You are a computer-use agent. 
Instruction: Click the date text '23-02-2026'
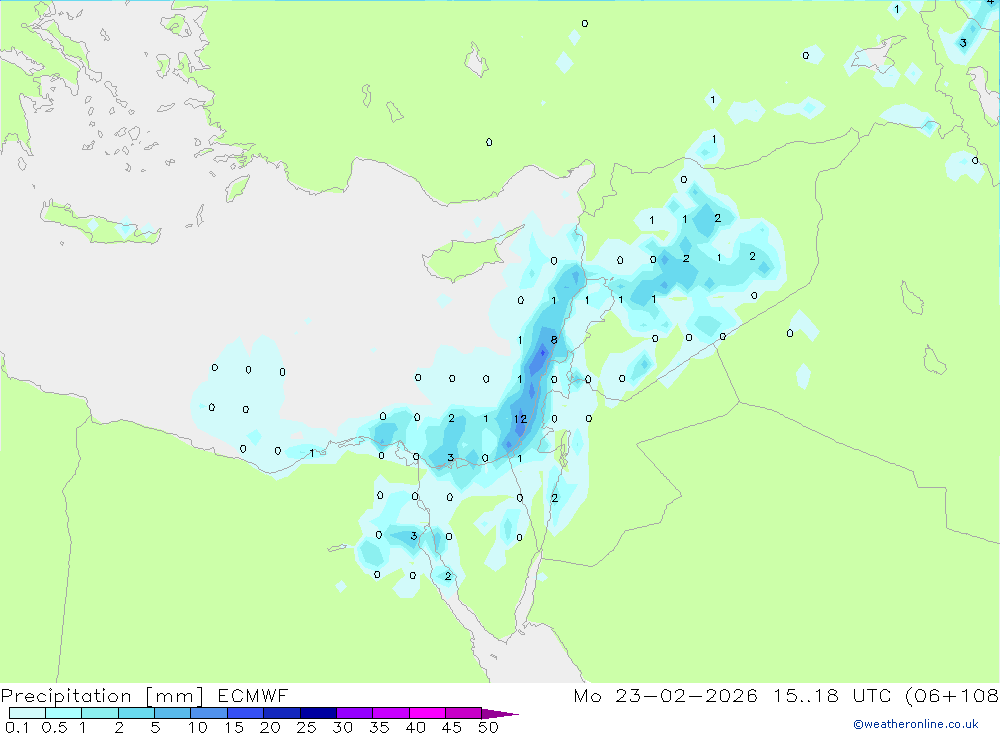687,695
